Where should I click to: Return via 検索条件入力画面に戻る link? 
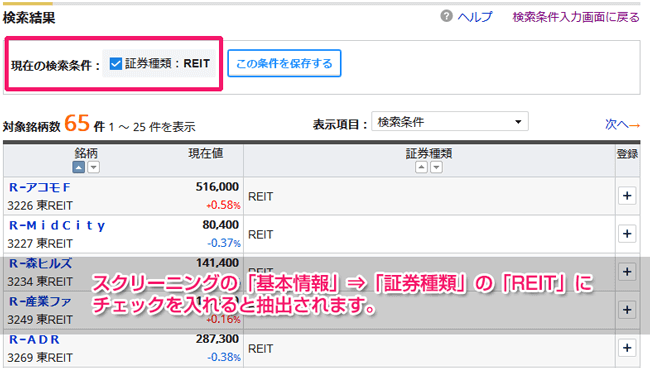(576, 17)
